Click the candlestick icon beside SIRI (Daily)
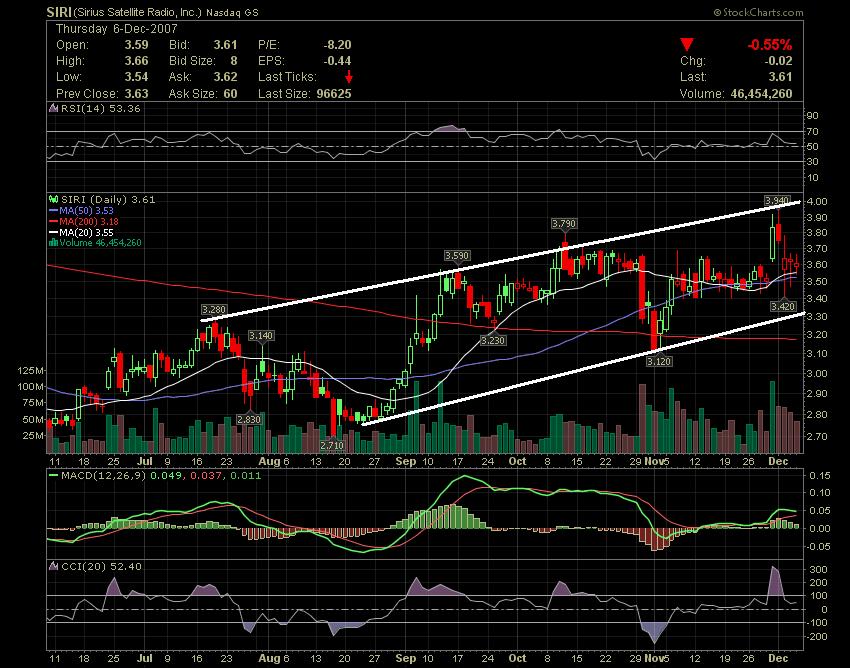Viewport: 850px width, 668px height. click(54, 200)
